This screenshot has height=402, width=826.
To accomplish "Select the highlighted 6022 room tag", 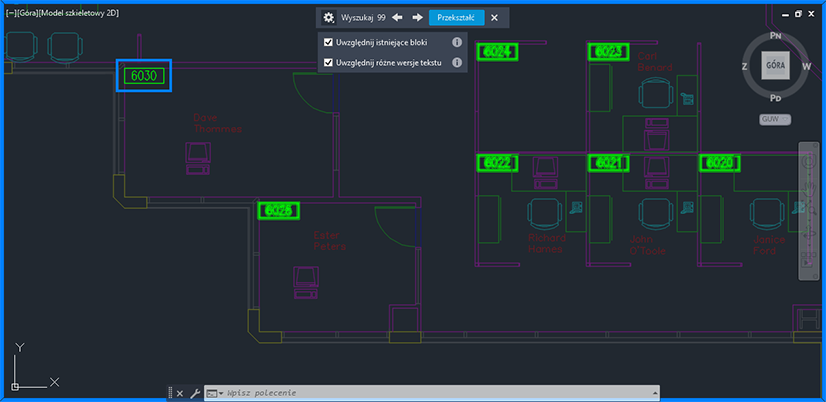I will [497, 163].
